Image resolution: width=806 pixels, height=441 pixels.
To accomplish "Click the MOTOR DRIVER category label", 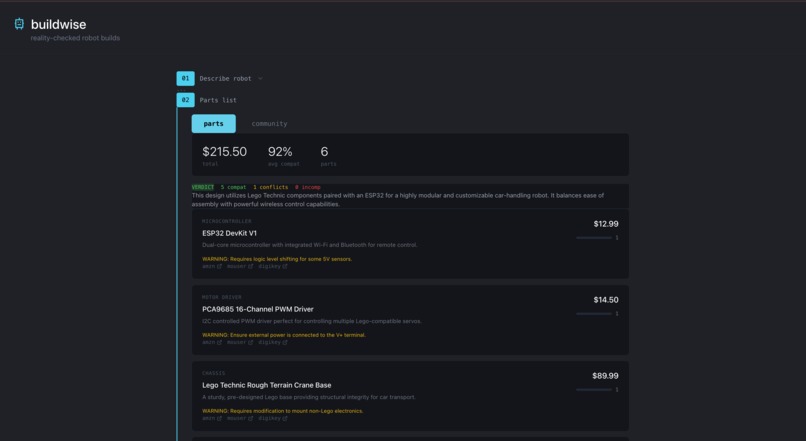I will coord(222,298).
